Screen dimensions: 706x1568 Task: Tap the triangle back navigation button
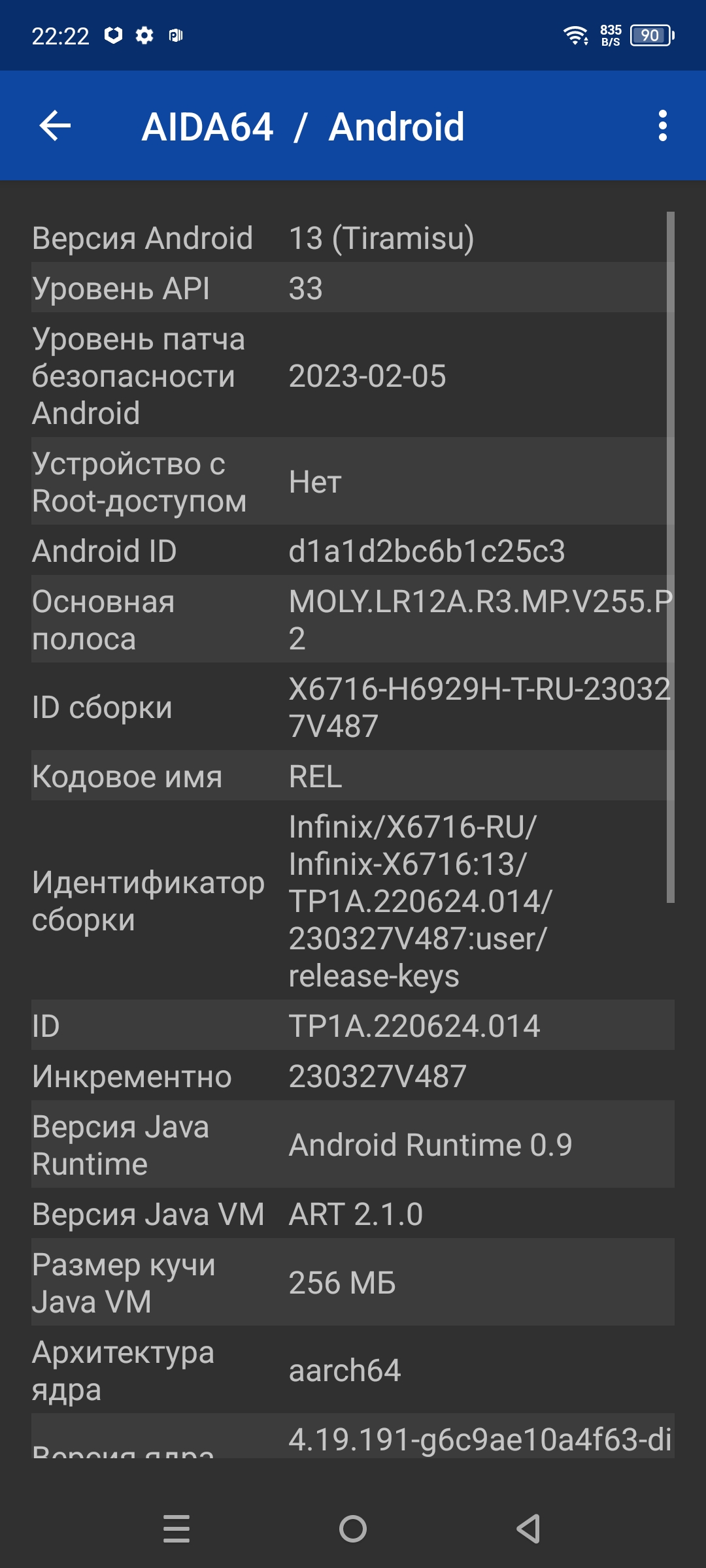(x=528, y=1529)
